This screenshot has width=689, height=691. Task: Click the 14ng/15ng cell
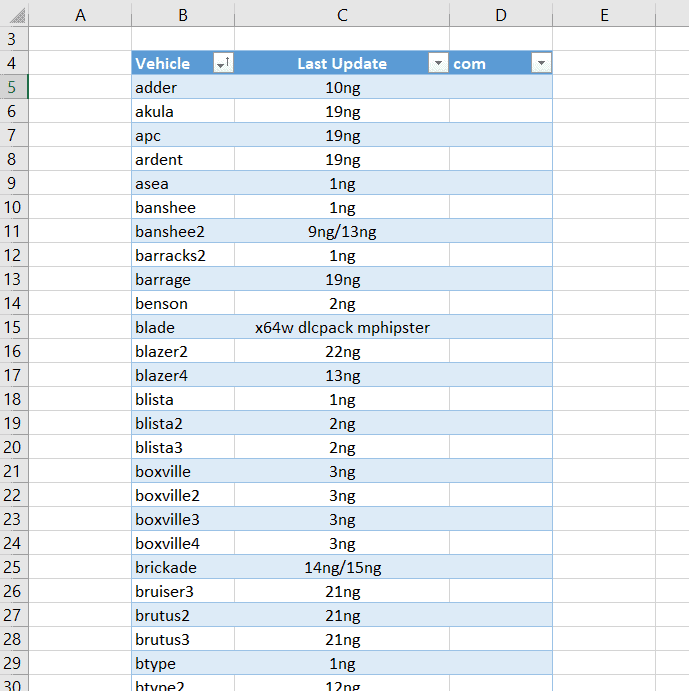coord(342,567)
